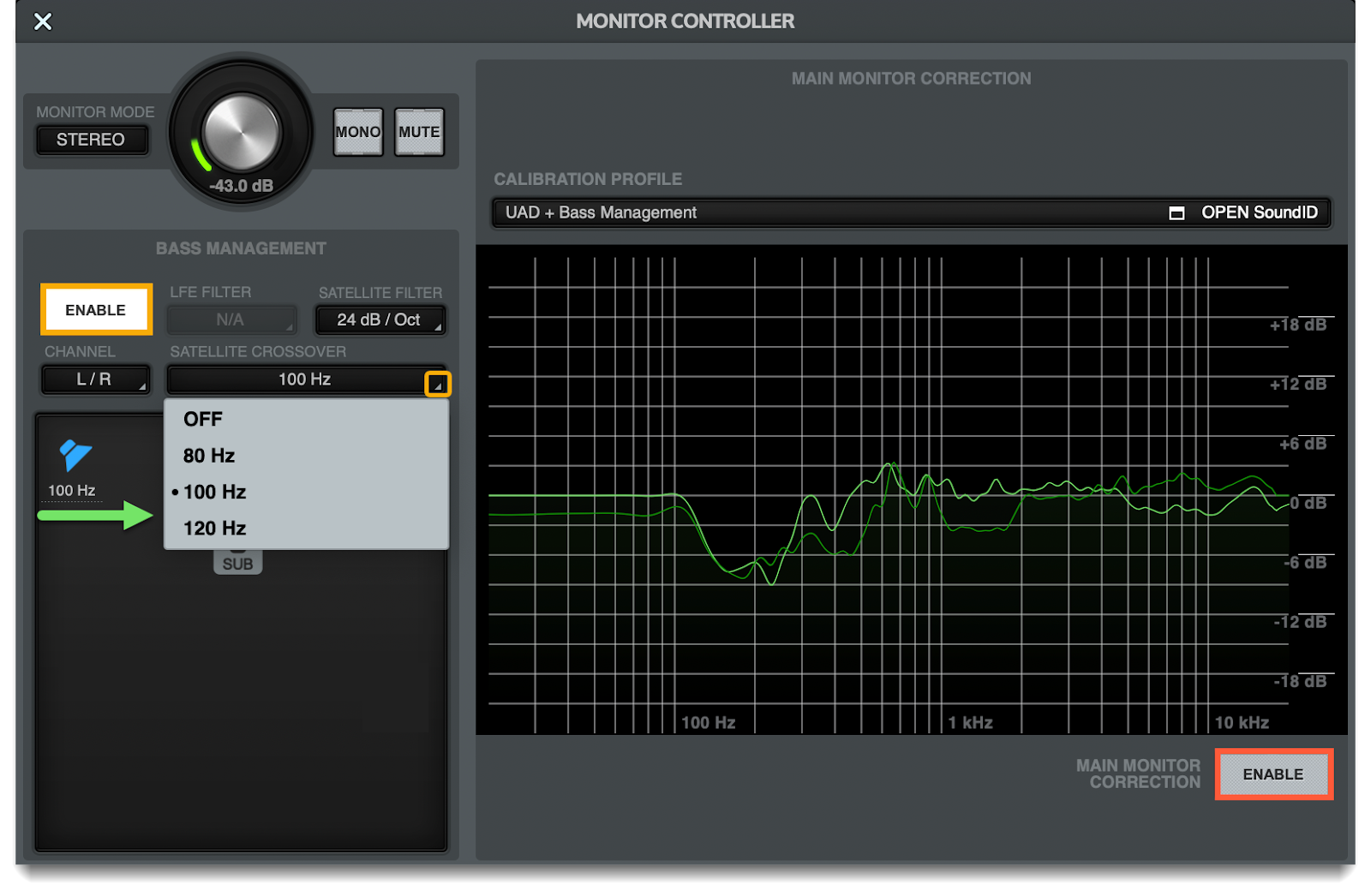This screenshot has height=896, width=1371.
Task: Open the Channel L / R dropdown
Action: (x=95, y=379)
